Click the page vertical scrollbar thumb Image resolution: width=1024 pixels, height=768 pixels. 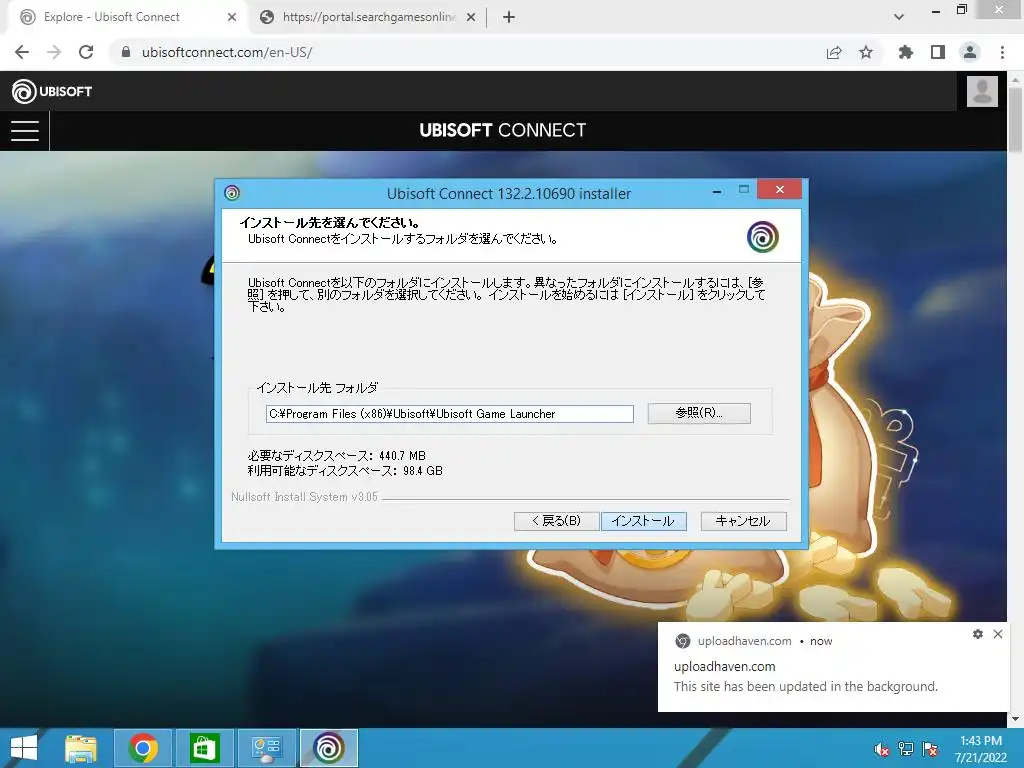[1015, 119]
